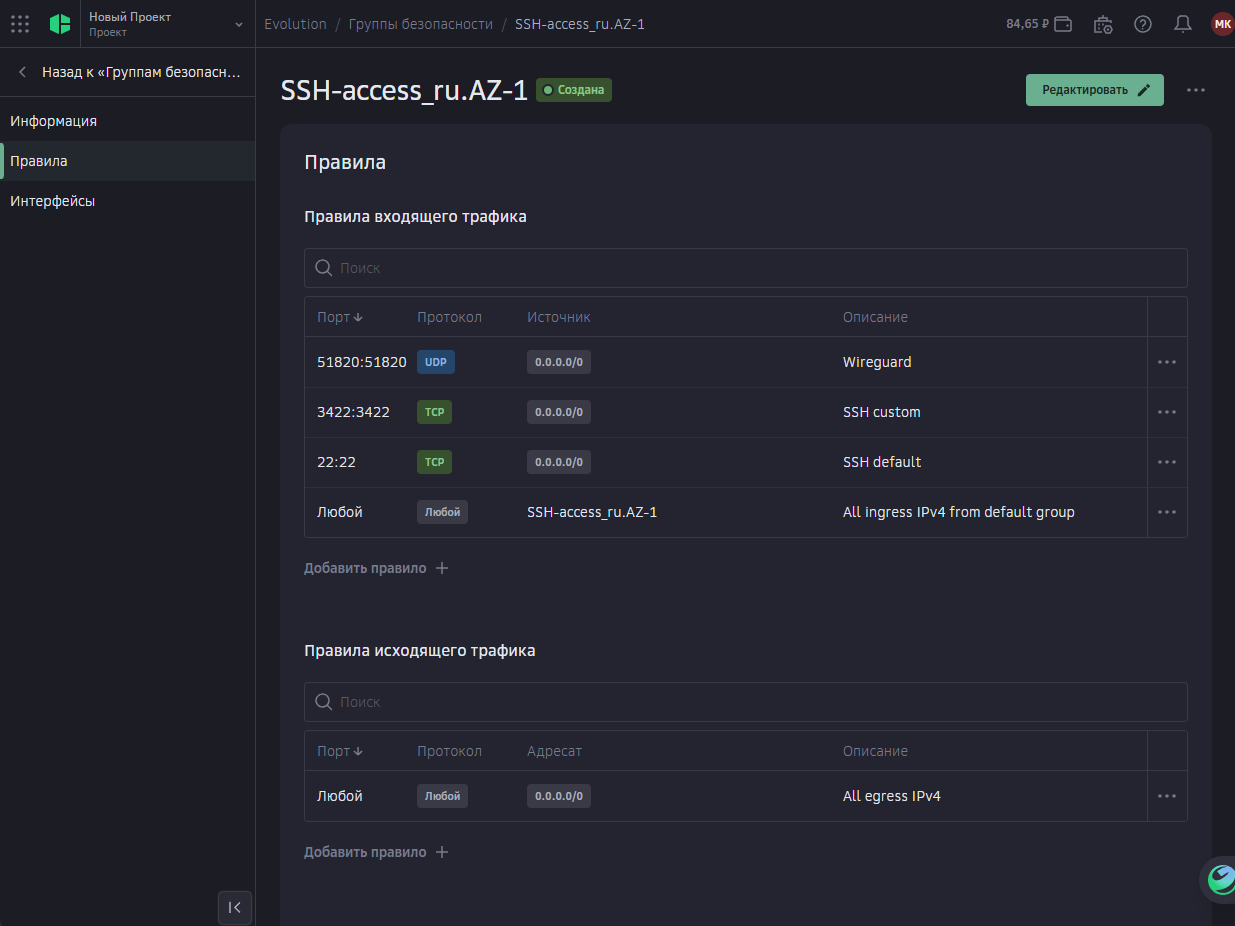1235x926 pixels.
Task: Click the Редактировать button
Action: tap(1095, 90)
